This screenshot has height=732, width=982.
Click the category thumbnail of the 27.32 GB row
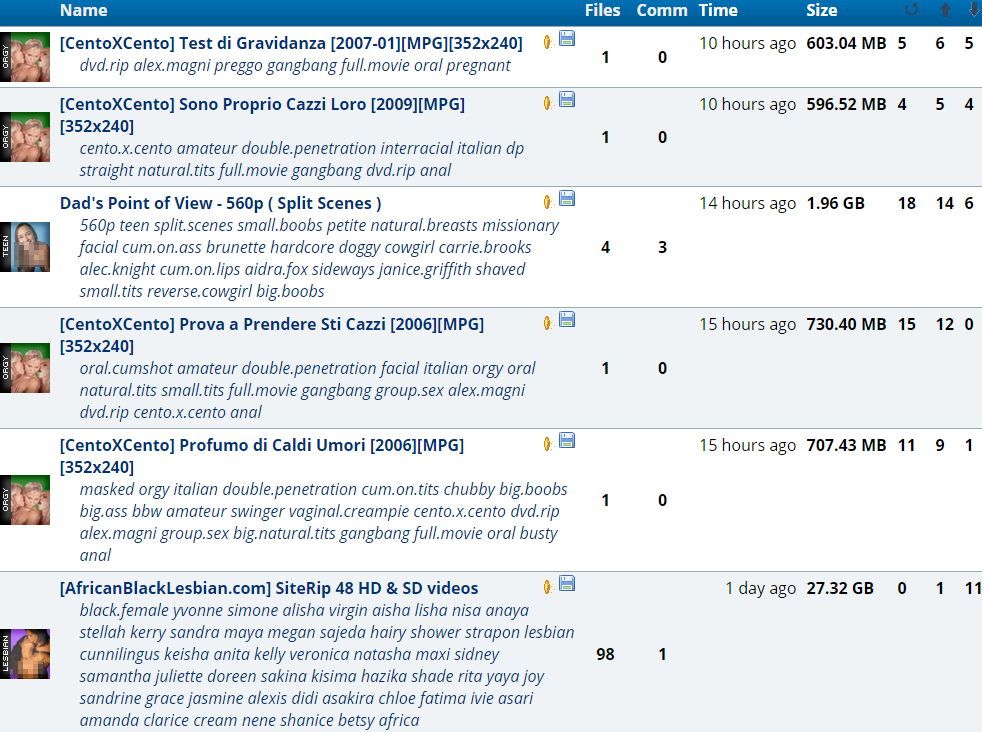coord(25,654)
